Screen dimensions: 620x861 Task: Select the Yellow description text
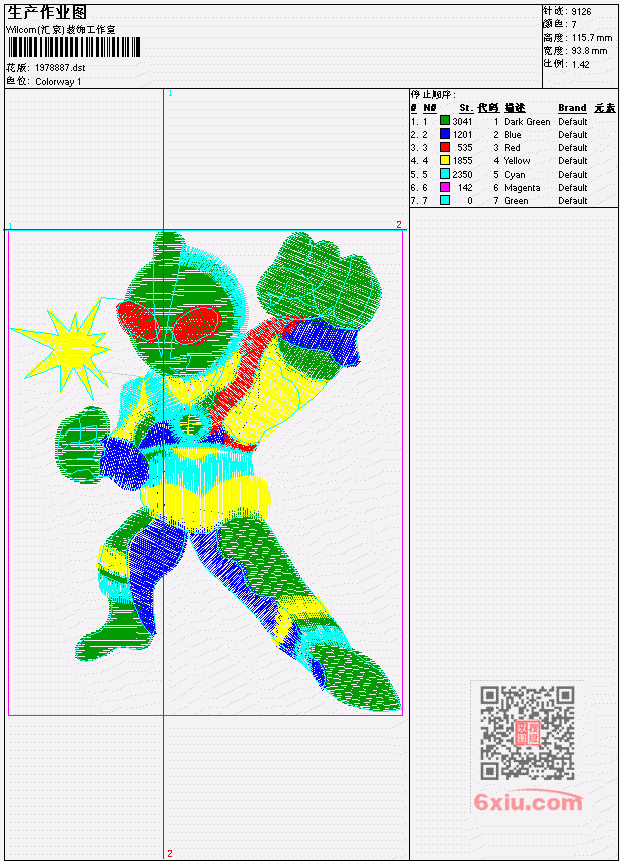[x=517, y=161]
